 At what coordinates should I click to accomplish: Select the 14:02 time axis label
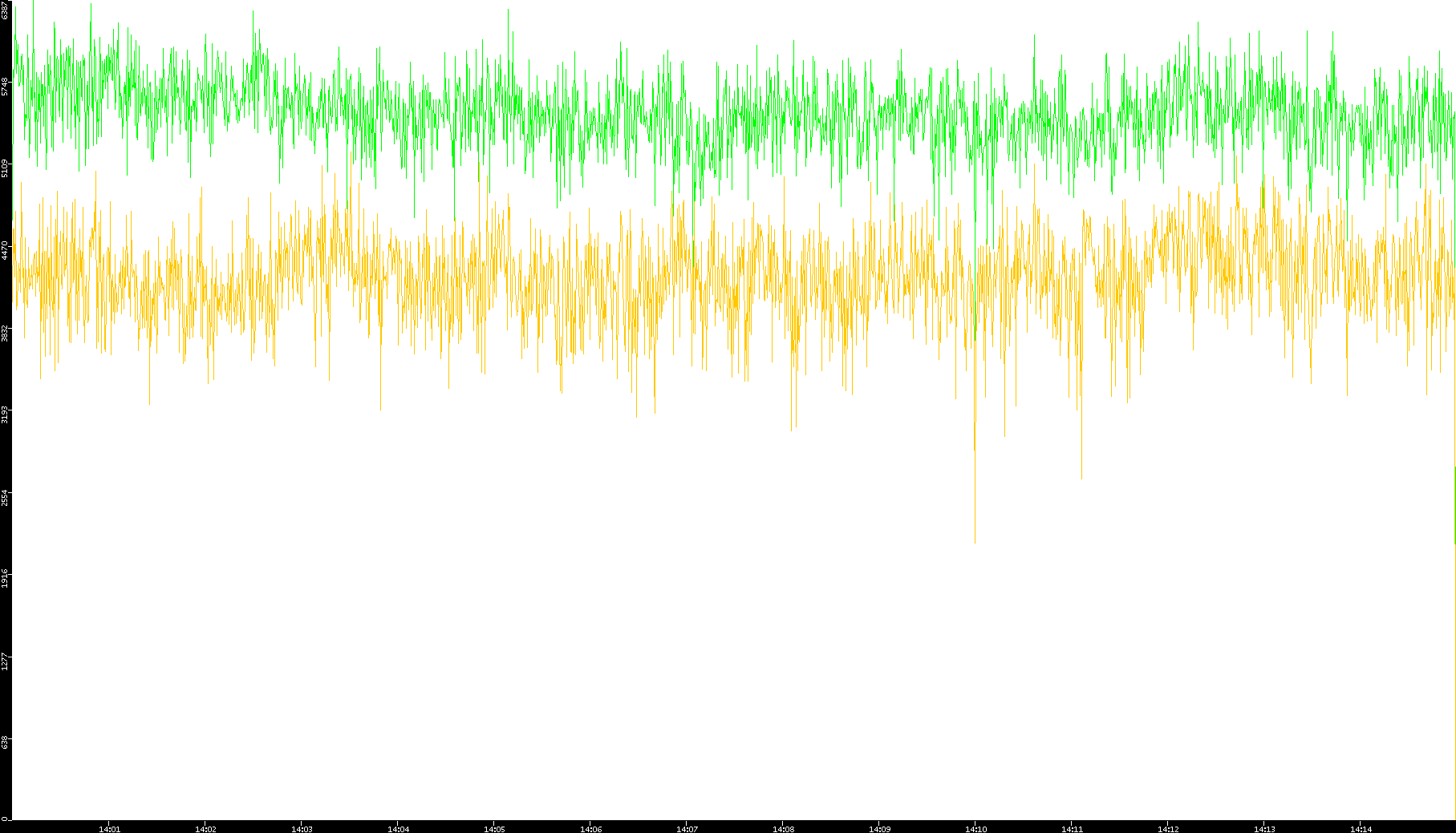205,828
